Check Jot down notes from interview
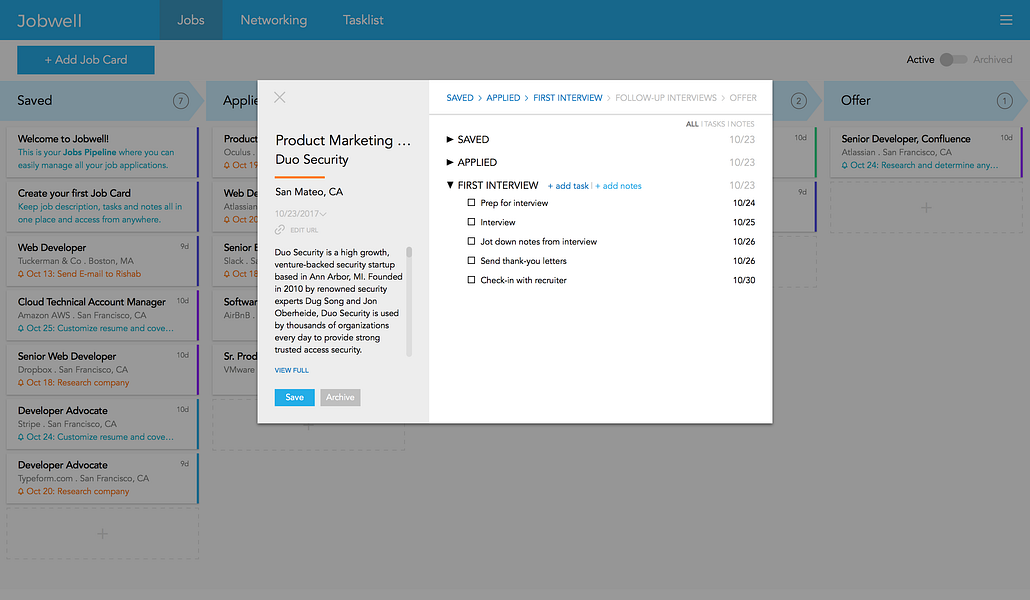This screenshot has height=600, width=1030. [x=471, y=241]
